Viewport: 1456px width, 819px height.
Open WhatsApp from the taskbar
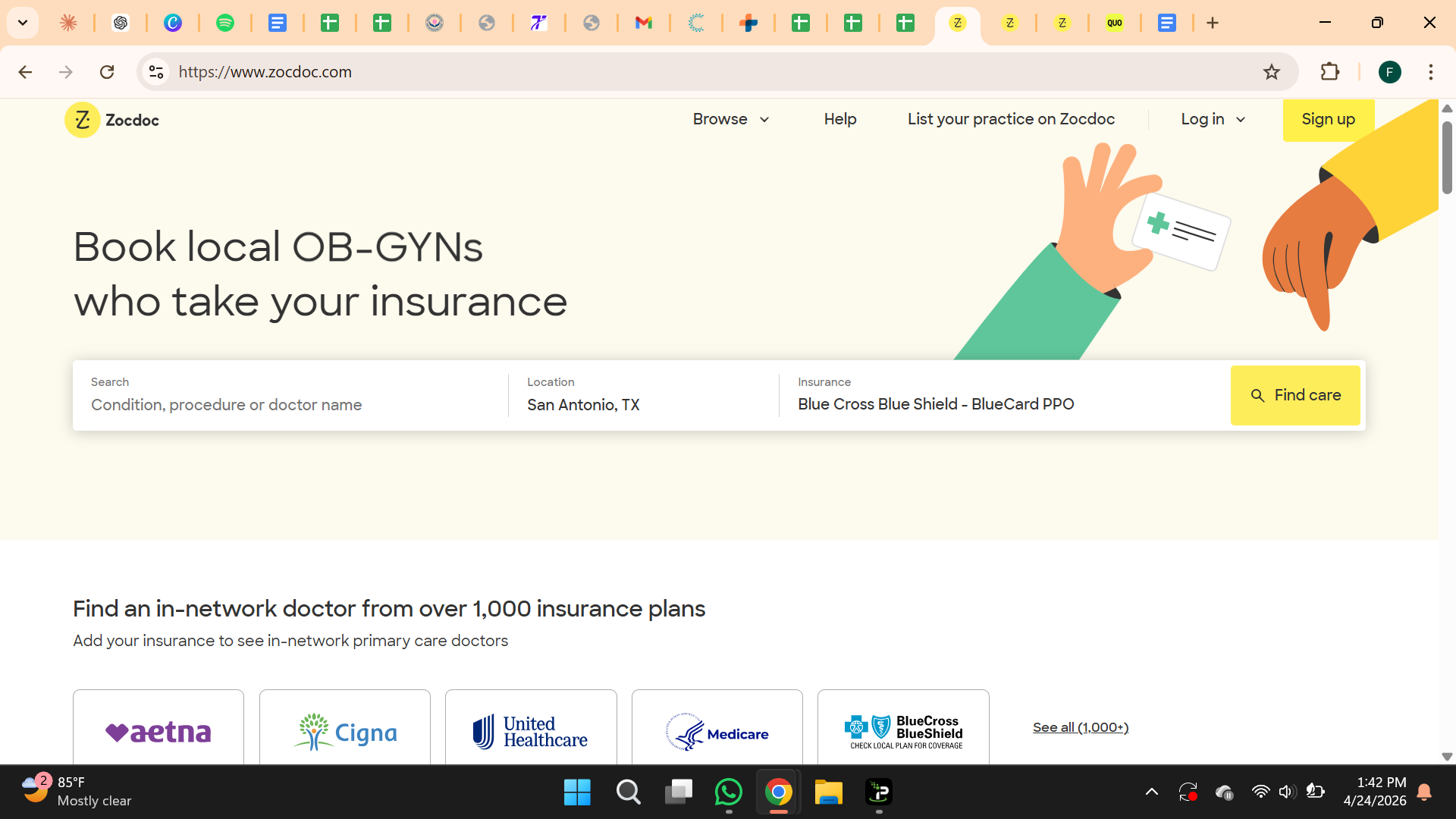[729, 792]
